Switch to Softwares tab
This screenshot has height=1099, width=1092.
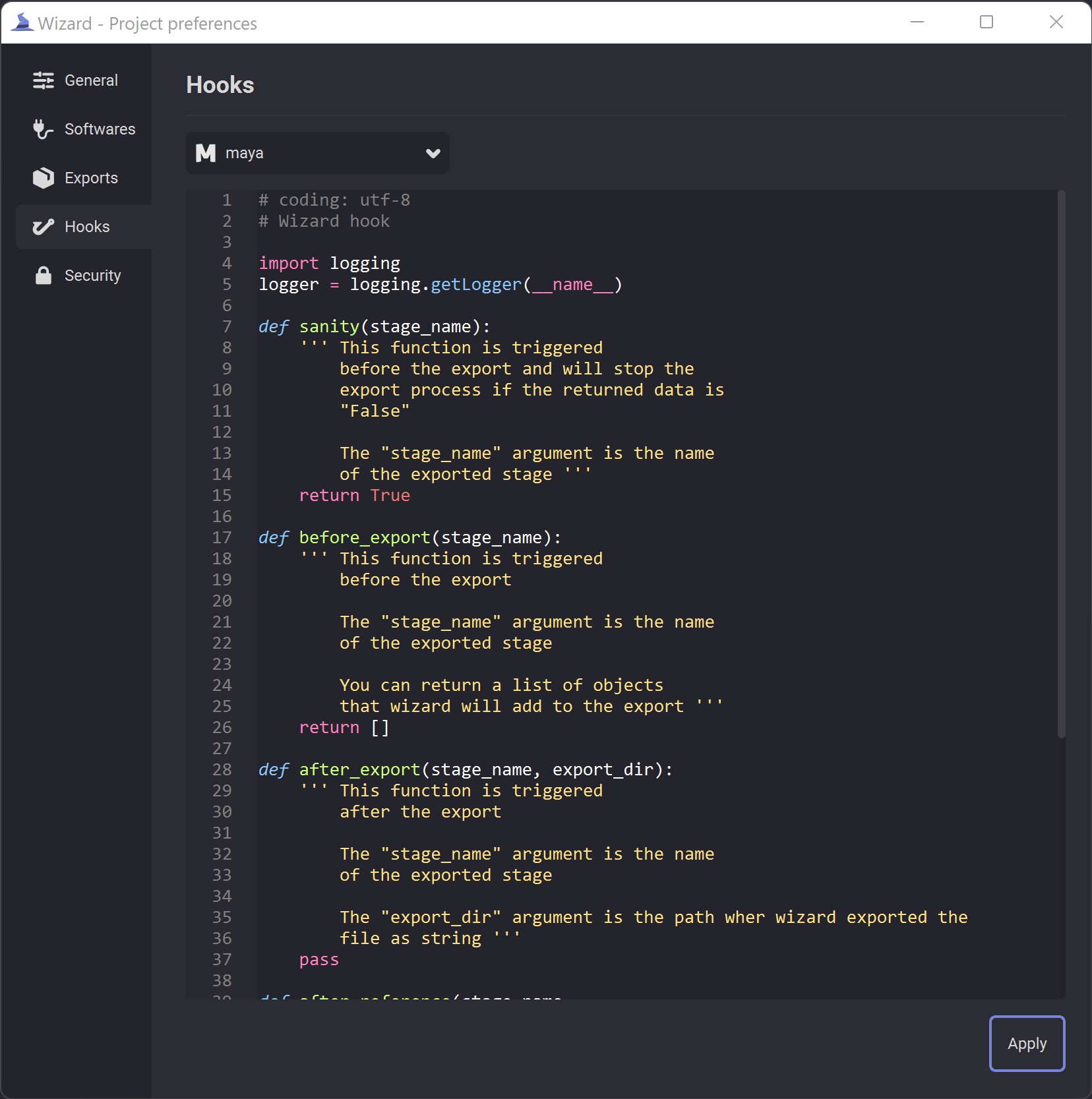point(84,129)
